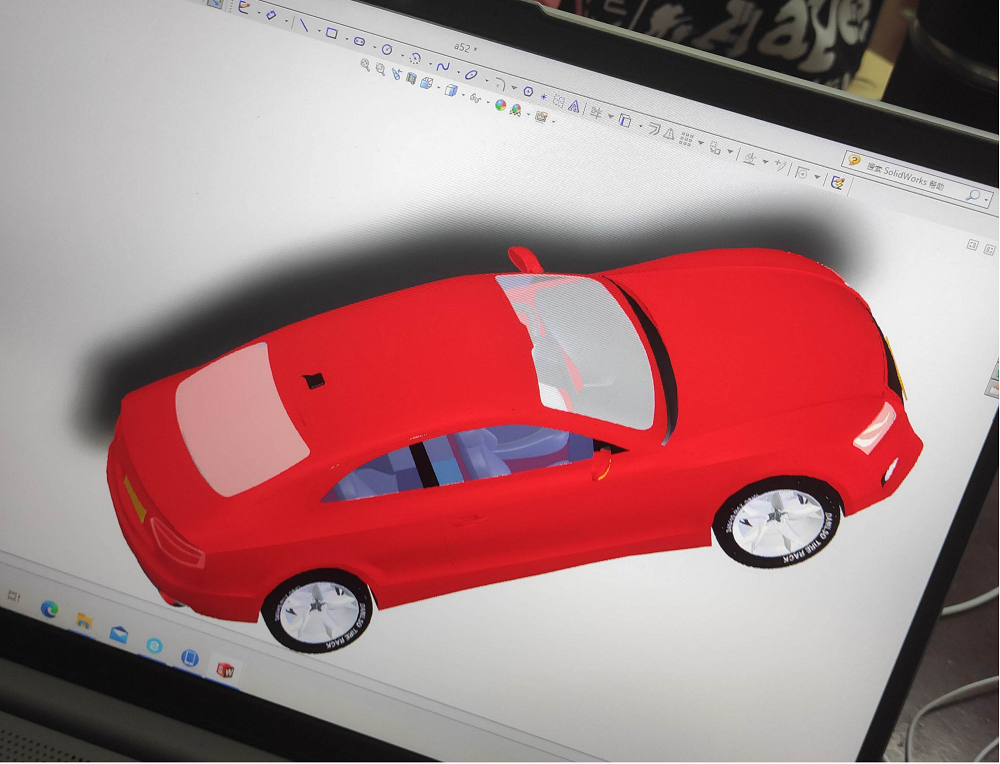Toggle the Construction Geometry icon

pyautogui.click(x=559, y=101)
